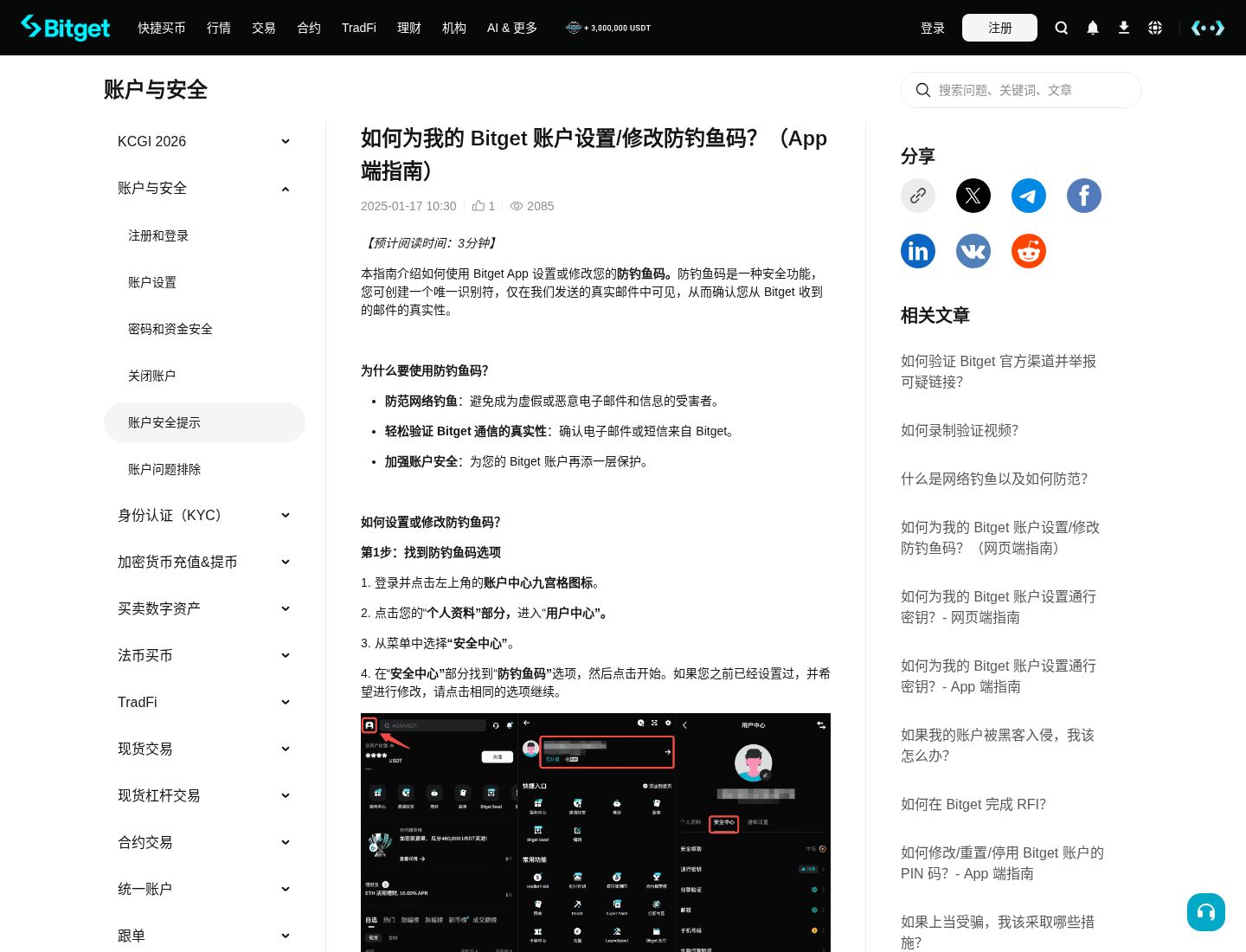
Task: Open the download app icon
Action: coord(1124,28)
